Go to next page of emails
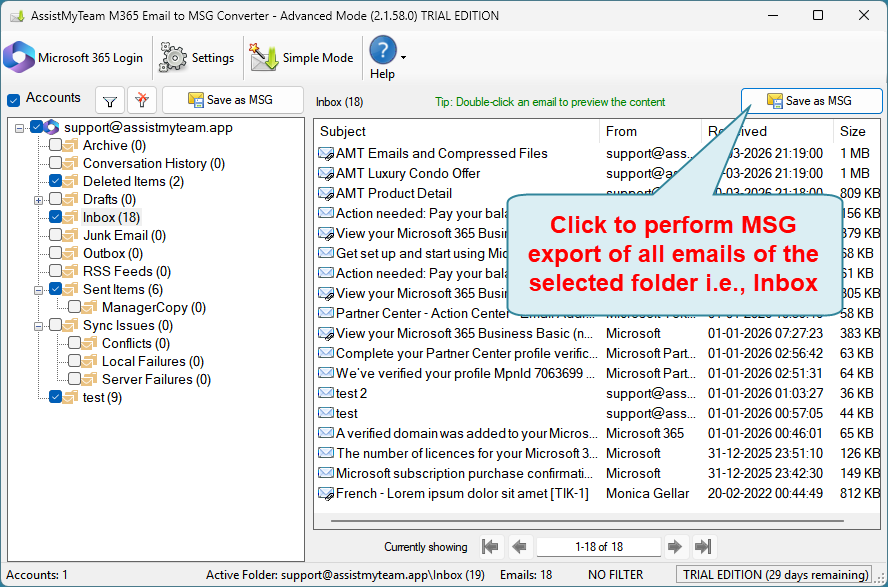This screenshot has height=587, width=888. [x=675, y=546]
